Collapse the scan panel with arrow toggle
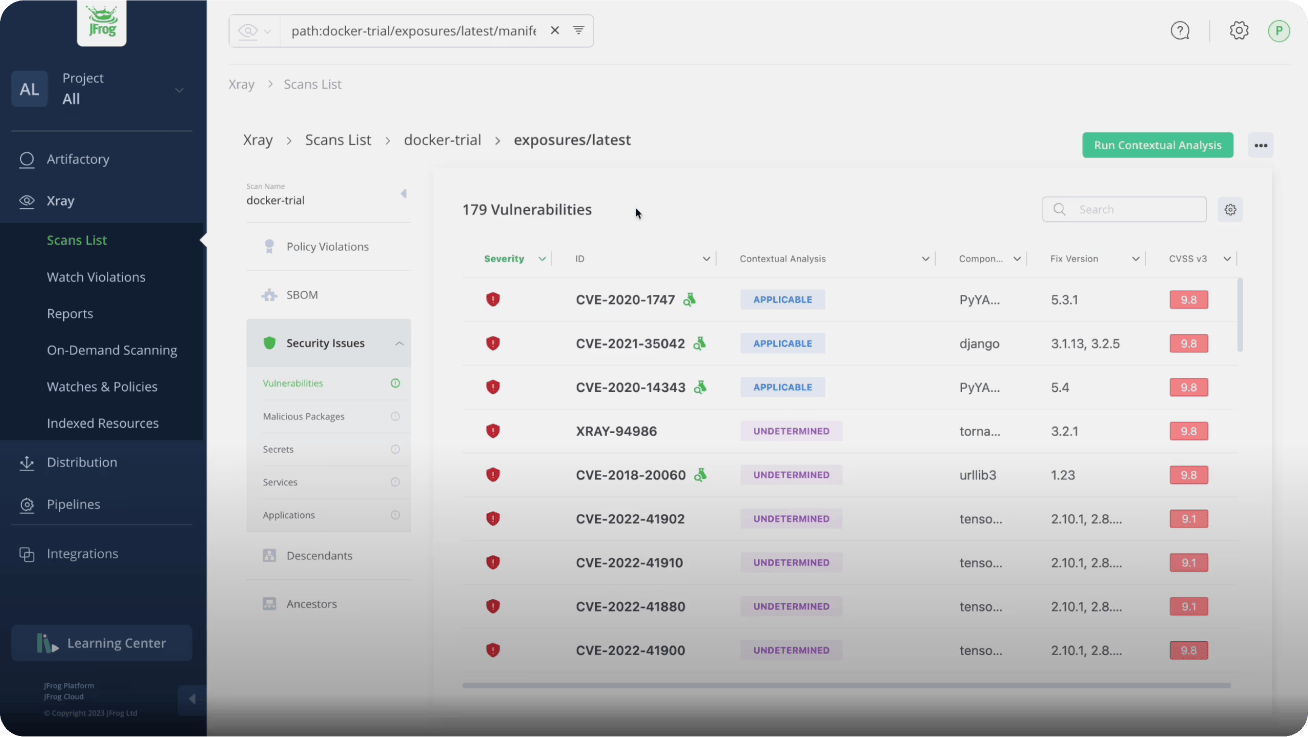Viewport: 1308px width, 737px height. click(x=404, y=194)
